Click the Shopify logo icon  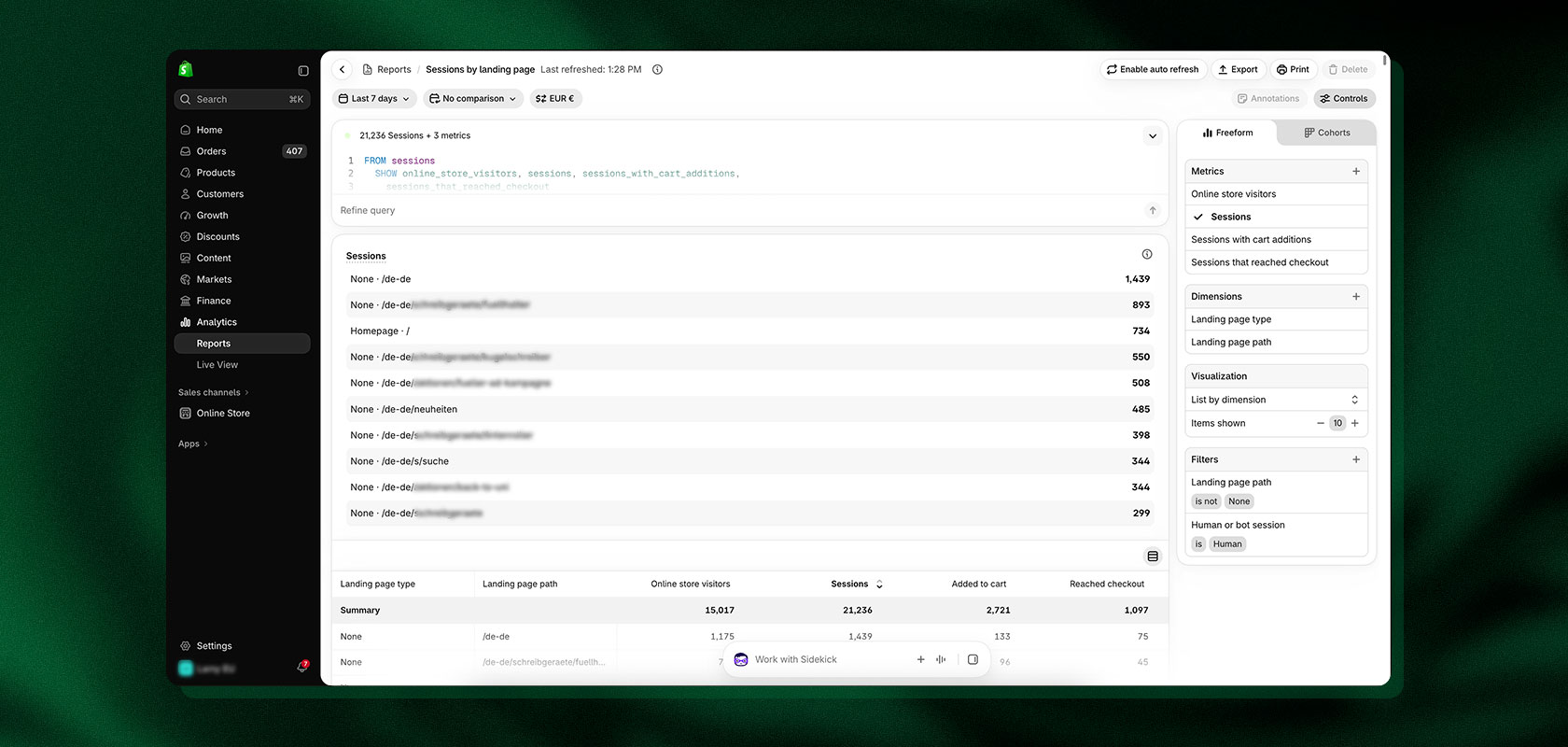[x=186, y=69]
